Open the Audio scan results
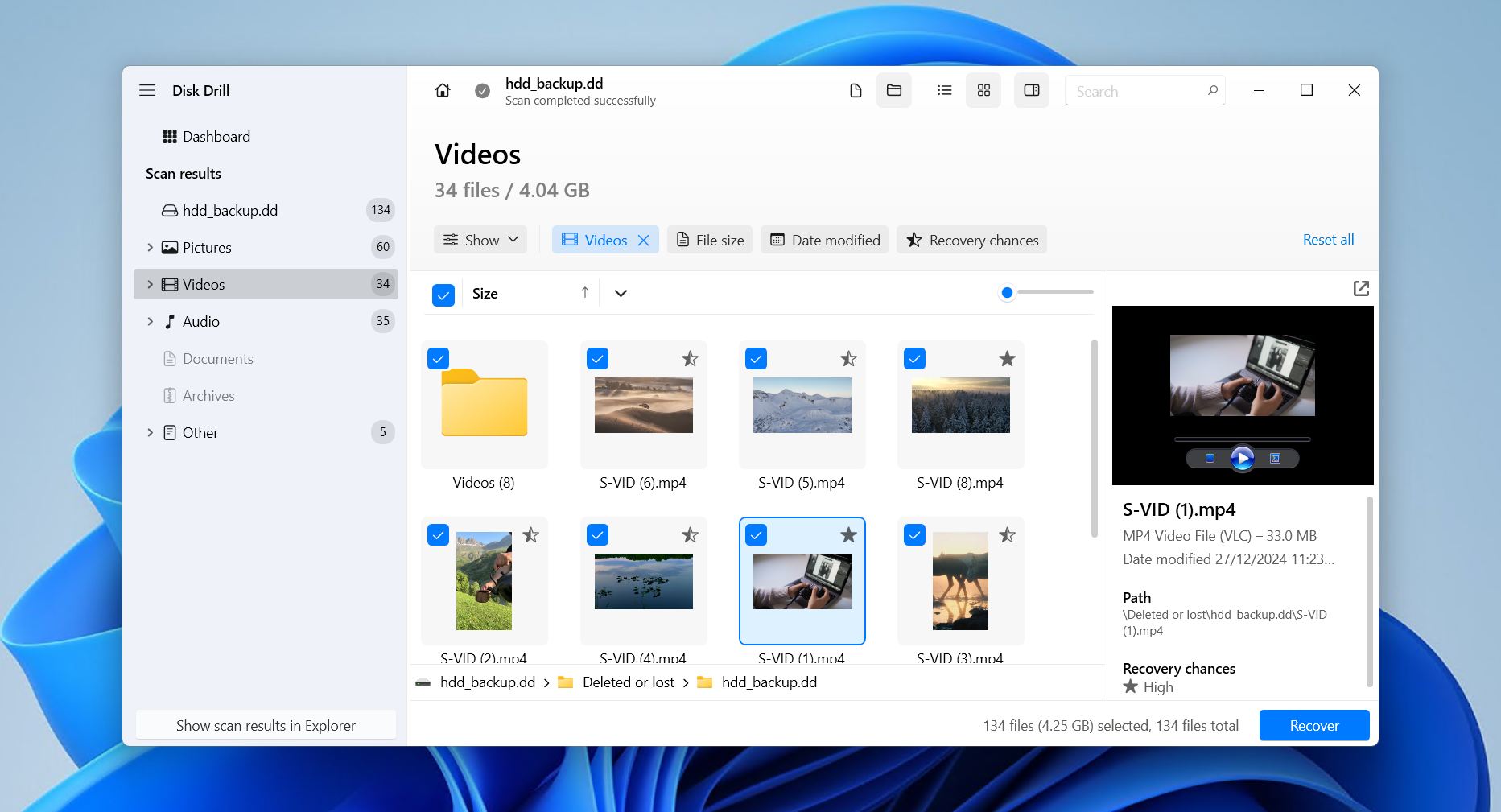Image resolution: width=1501 pixels, height=812 pixels. [201, 321]
